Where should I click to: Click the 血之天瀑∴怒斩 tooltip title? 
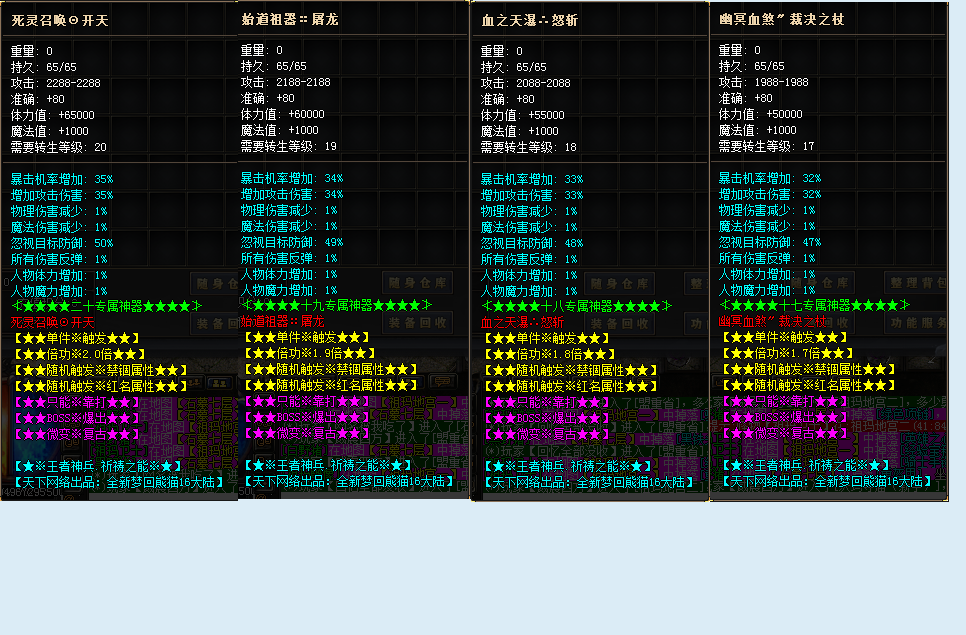pos(529,20)
